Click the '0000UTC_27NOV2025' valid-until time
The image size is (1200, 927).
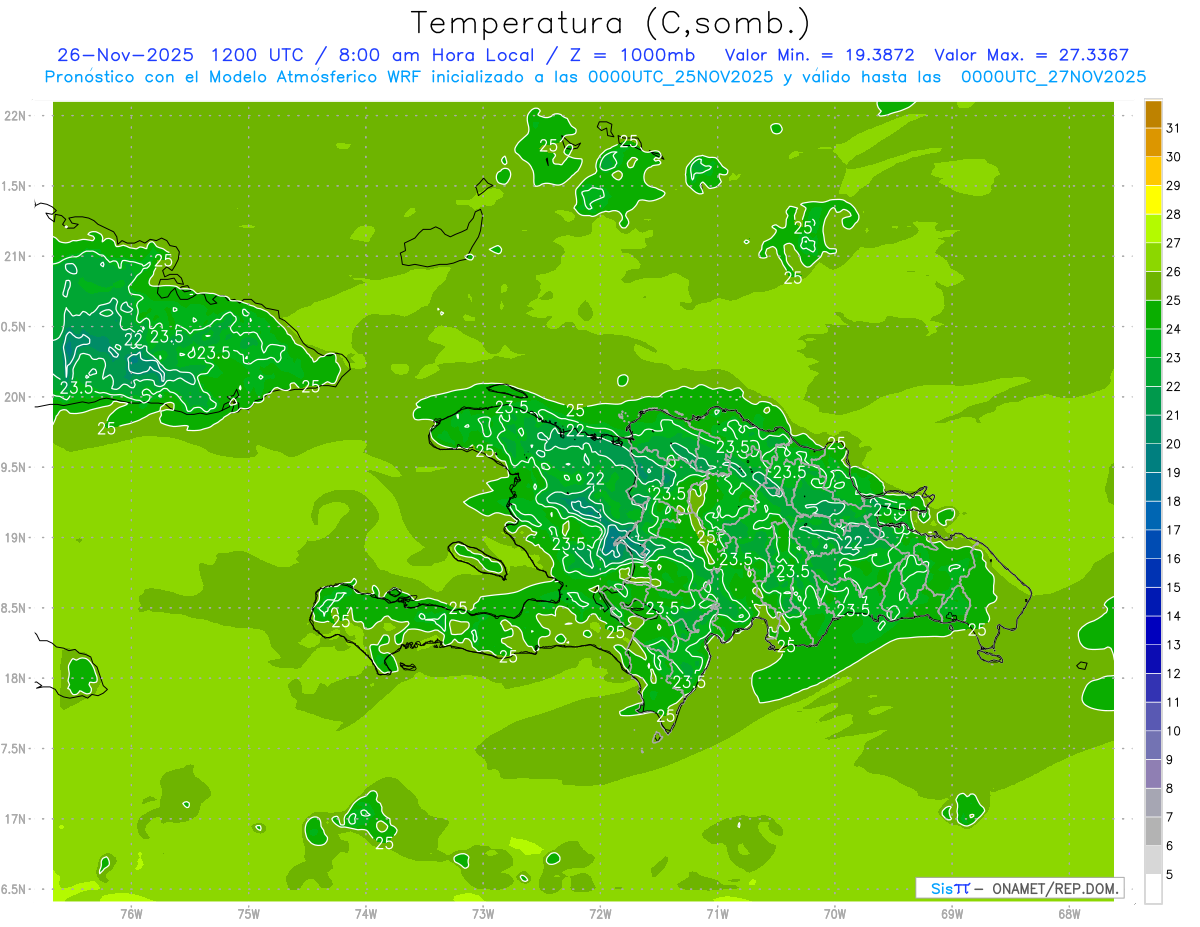point(1053,76)
